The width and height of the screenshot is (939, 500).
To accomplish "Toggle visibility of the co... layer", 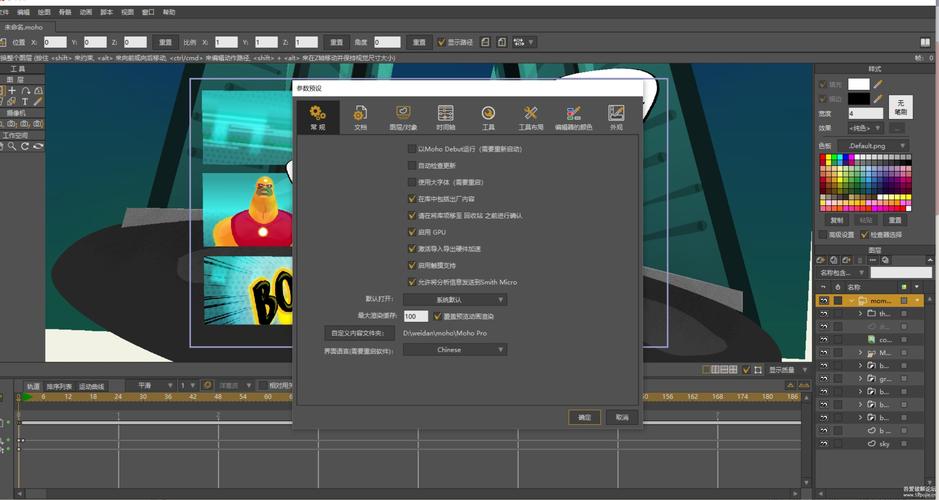I will [x=824, y=340].
